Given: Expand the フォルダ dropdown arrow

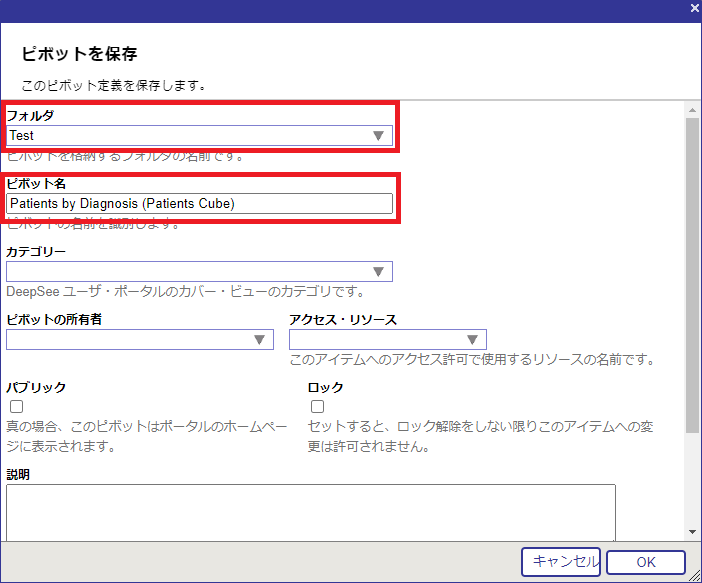Looking at the screenshot, I should coord(379,136).
